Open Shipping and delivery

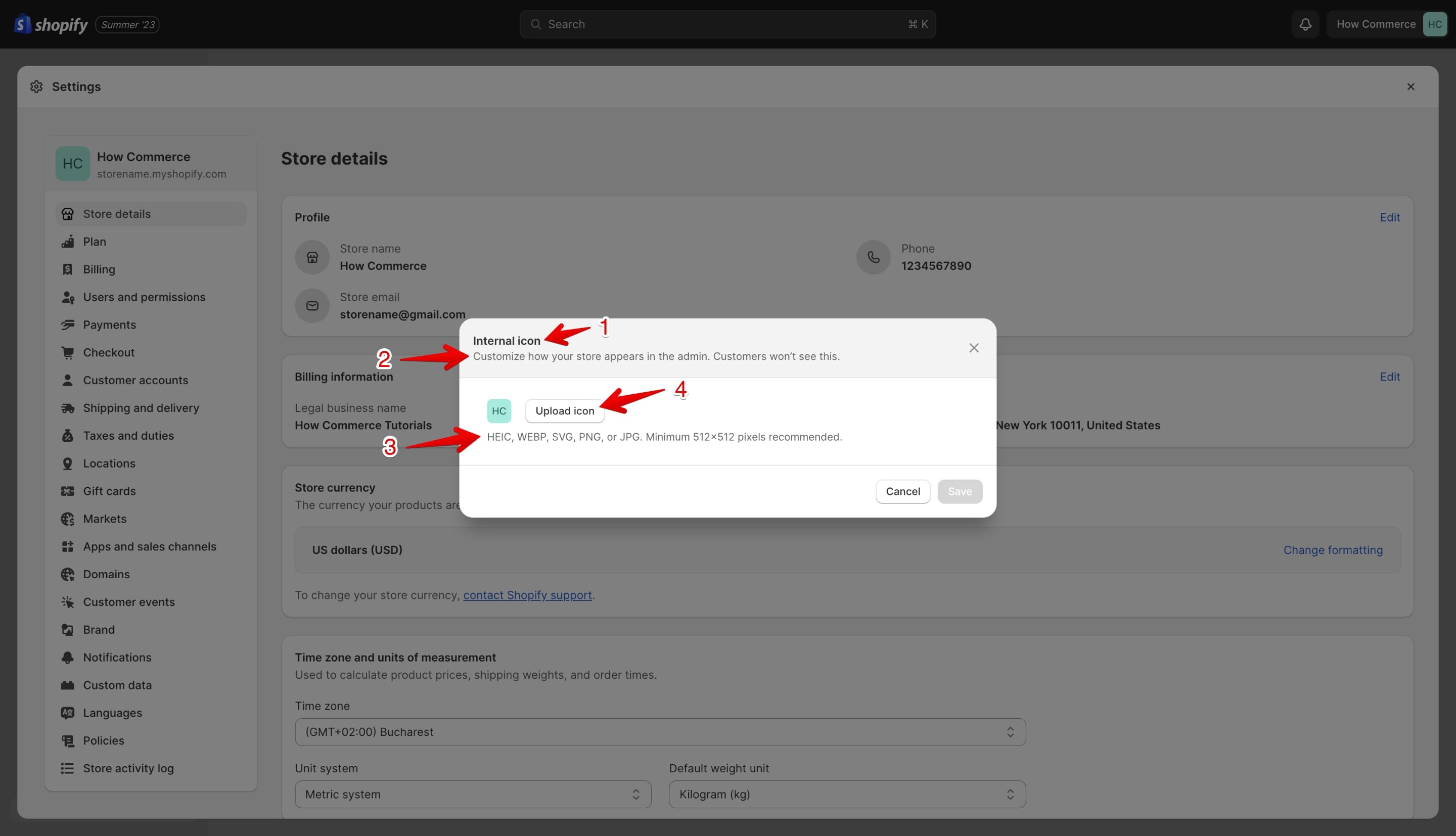tap(151, 408)
